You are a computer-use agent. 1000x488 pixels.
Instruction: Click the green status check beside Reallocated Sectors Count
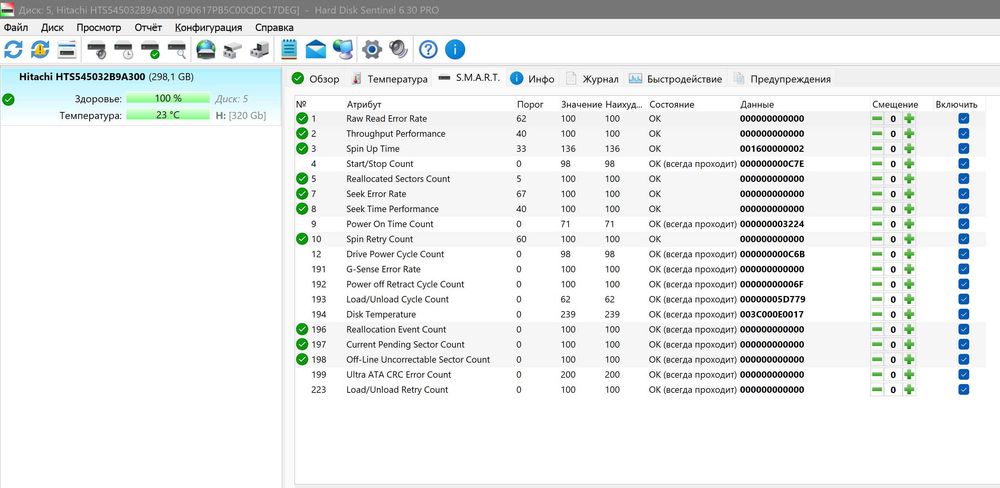point(302,179)
